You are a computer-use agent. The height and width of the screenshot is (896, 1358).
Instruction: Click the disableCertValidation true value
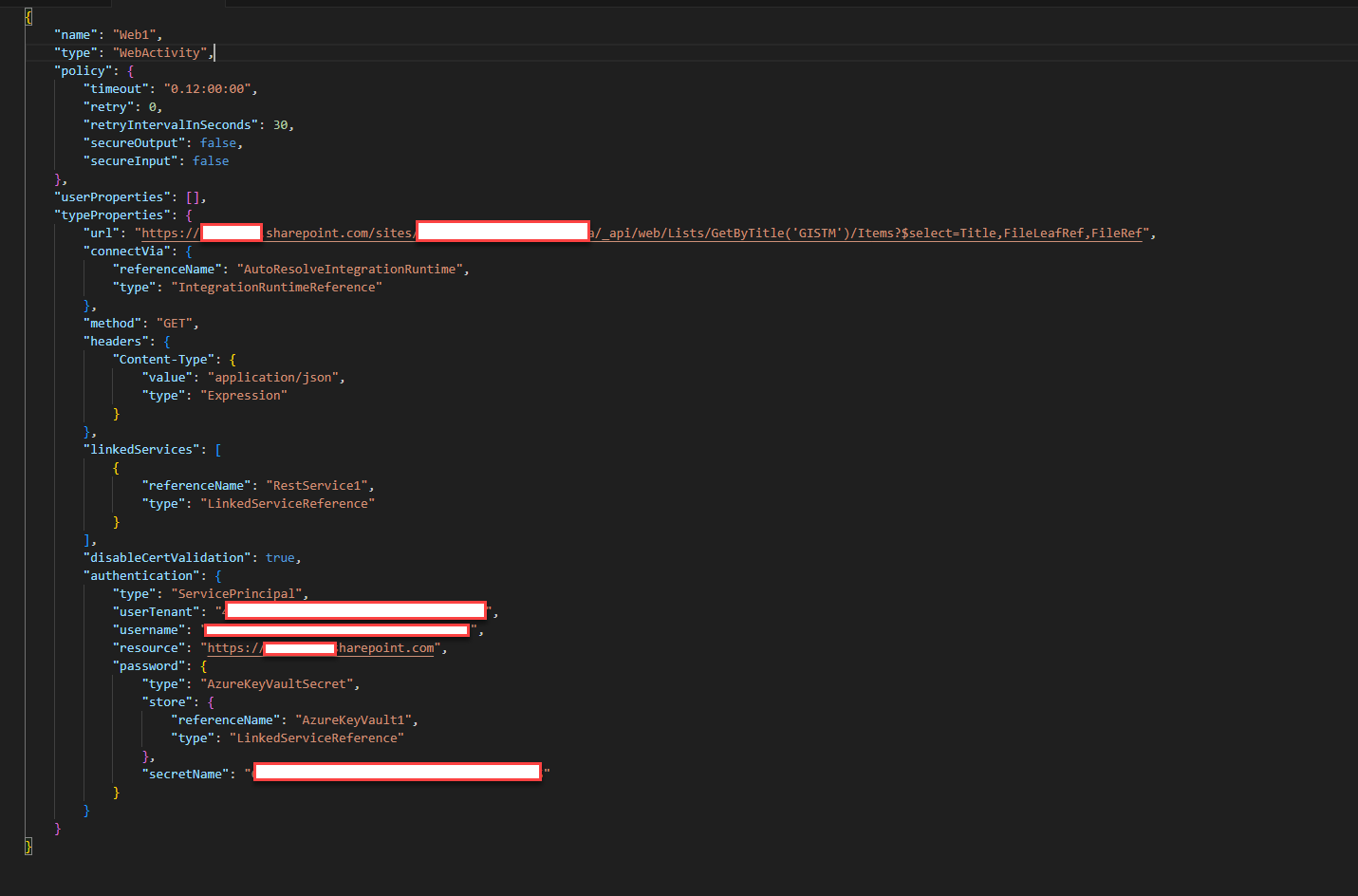pyautogui.click(x=280, y=558)
